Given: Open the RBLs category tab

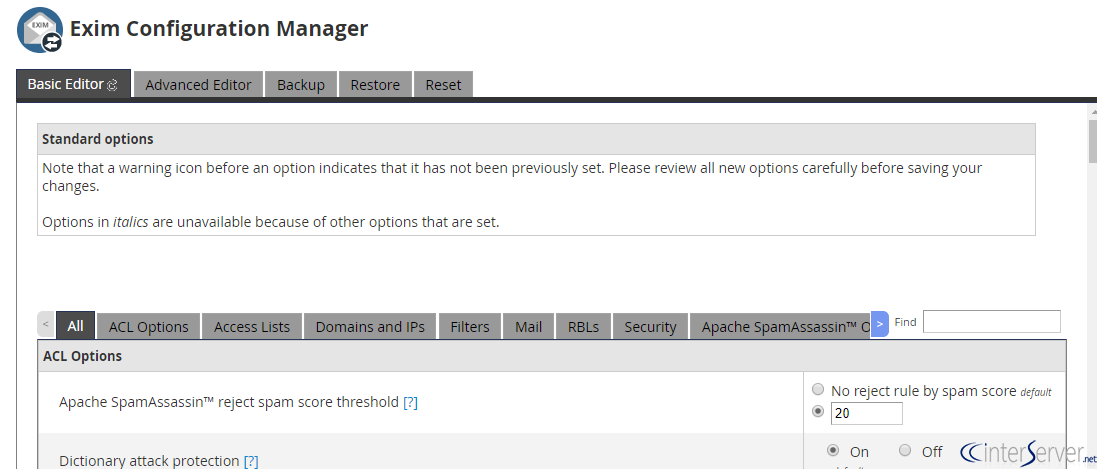Looking at the screenshot, I should coord(583,327).
